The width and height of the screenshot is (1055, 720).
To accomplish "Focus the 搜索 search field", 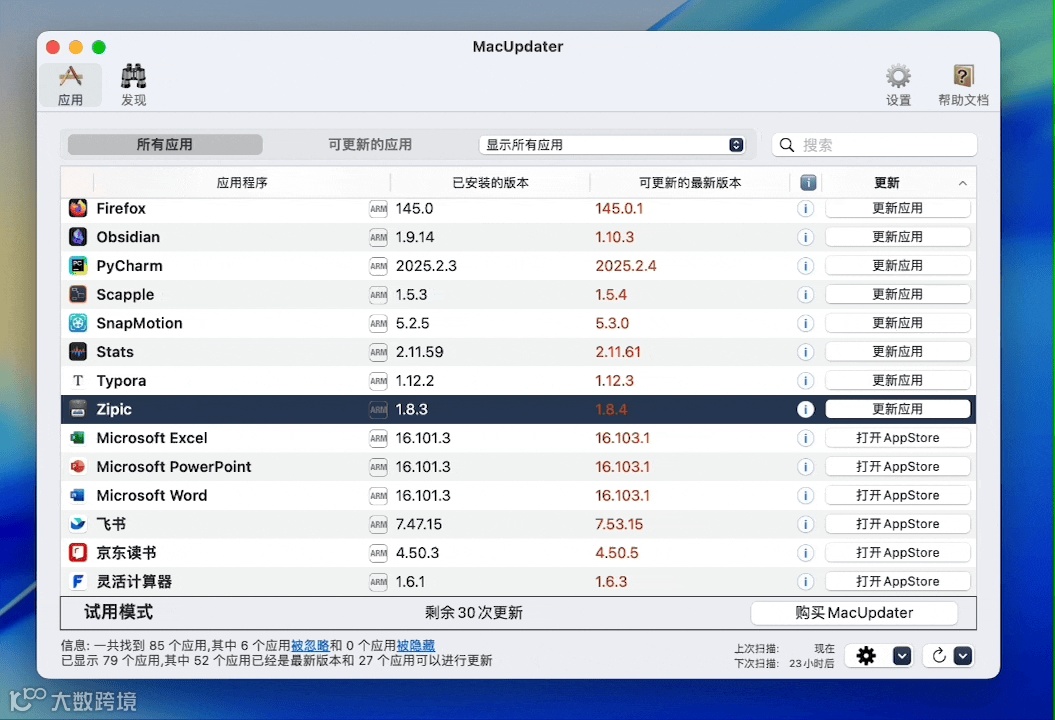I will [874, 145].
